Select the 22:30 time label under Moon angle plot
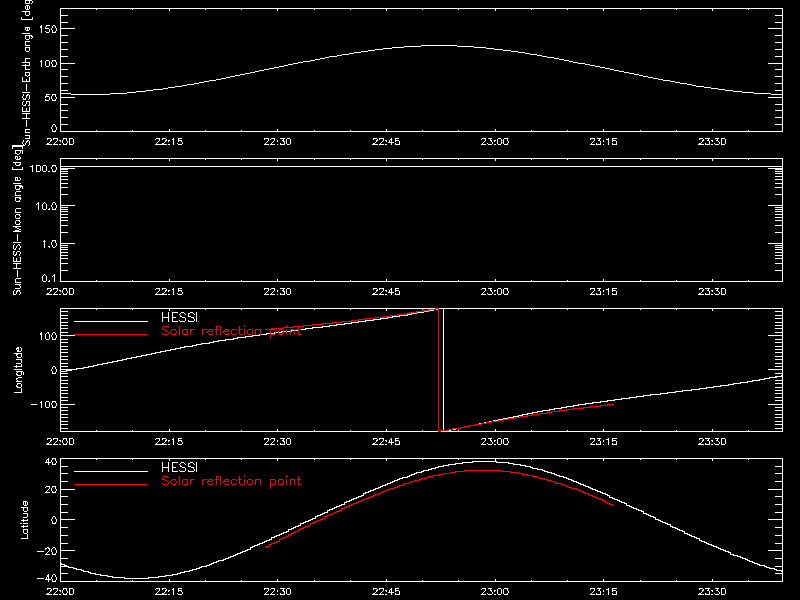Screen dimensions: 800x600 [278, 291]
